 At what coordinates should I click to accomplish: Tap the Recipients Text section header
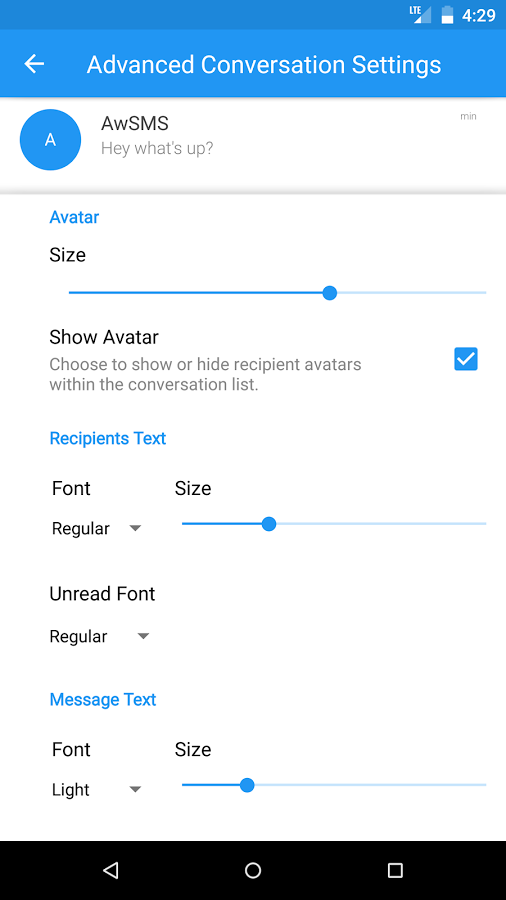coord(108,439)
